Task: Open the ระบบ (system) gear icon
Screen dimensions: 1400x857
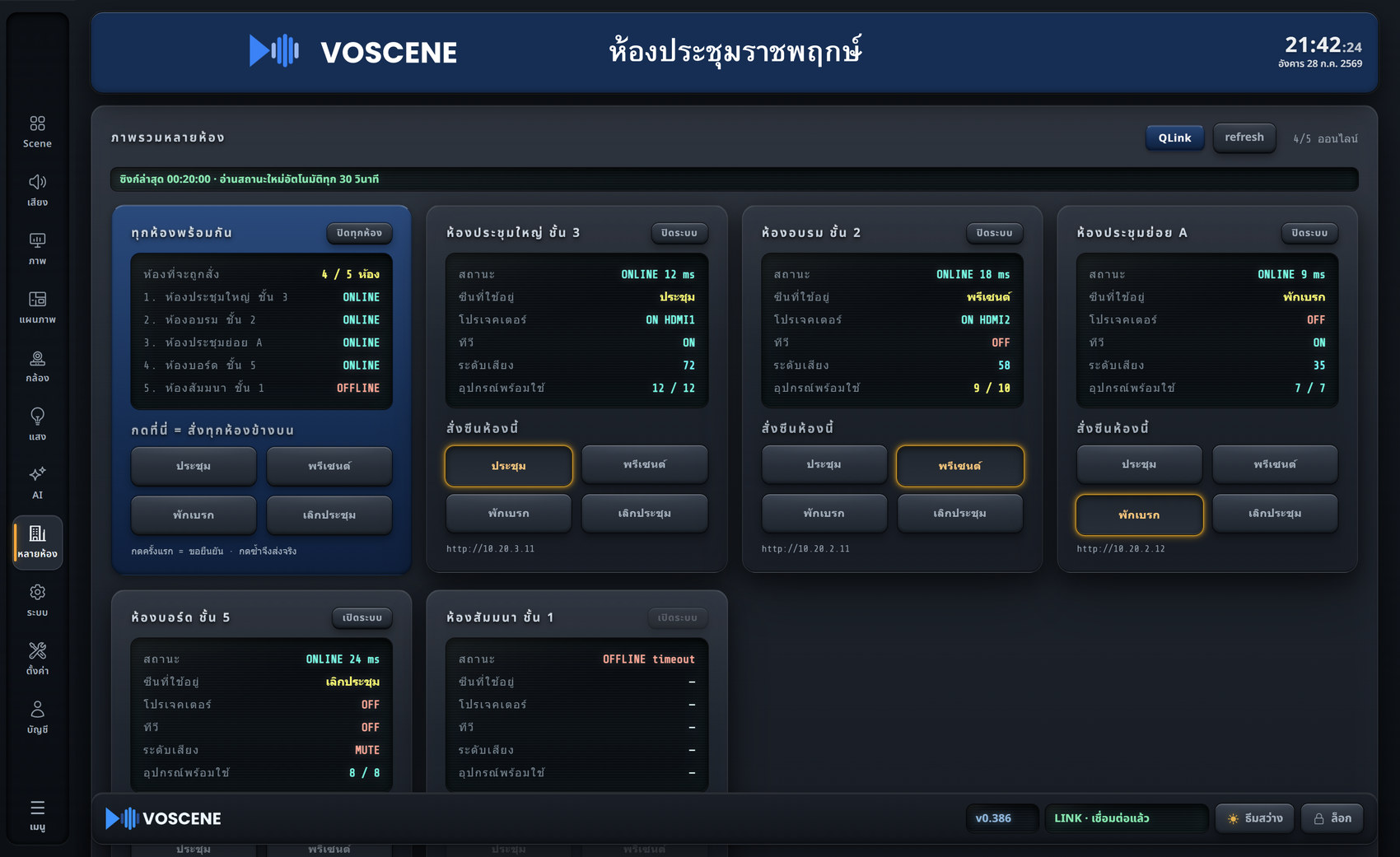Action: click(x=37, y=601)
